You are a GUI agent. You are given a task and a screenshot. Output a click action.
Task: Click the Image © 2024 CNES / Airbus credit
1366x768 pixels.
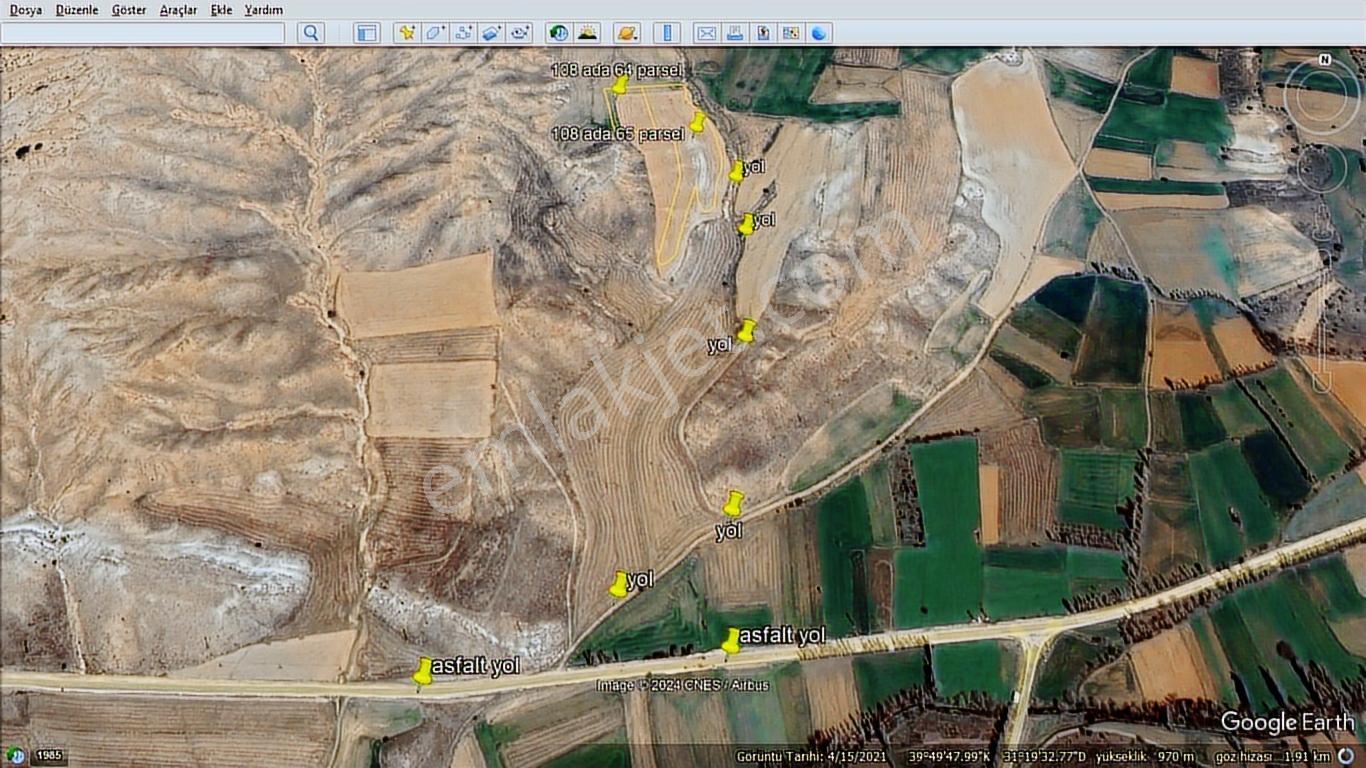pos(682,686)
